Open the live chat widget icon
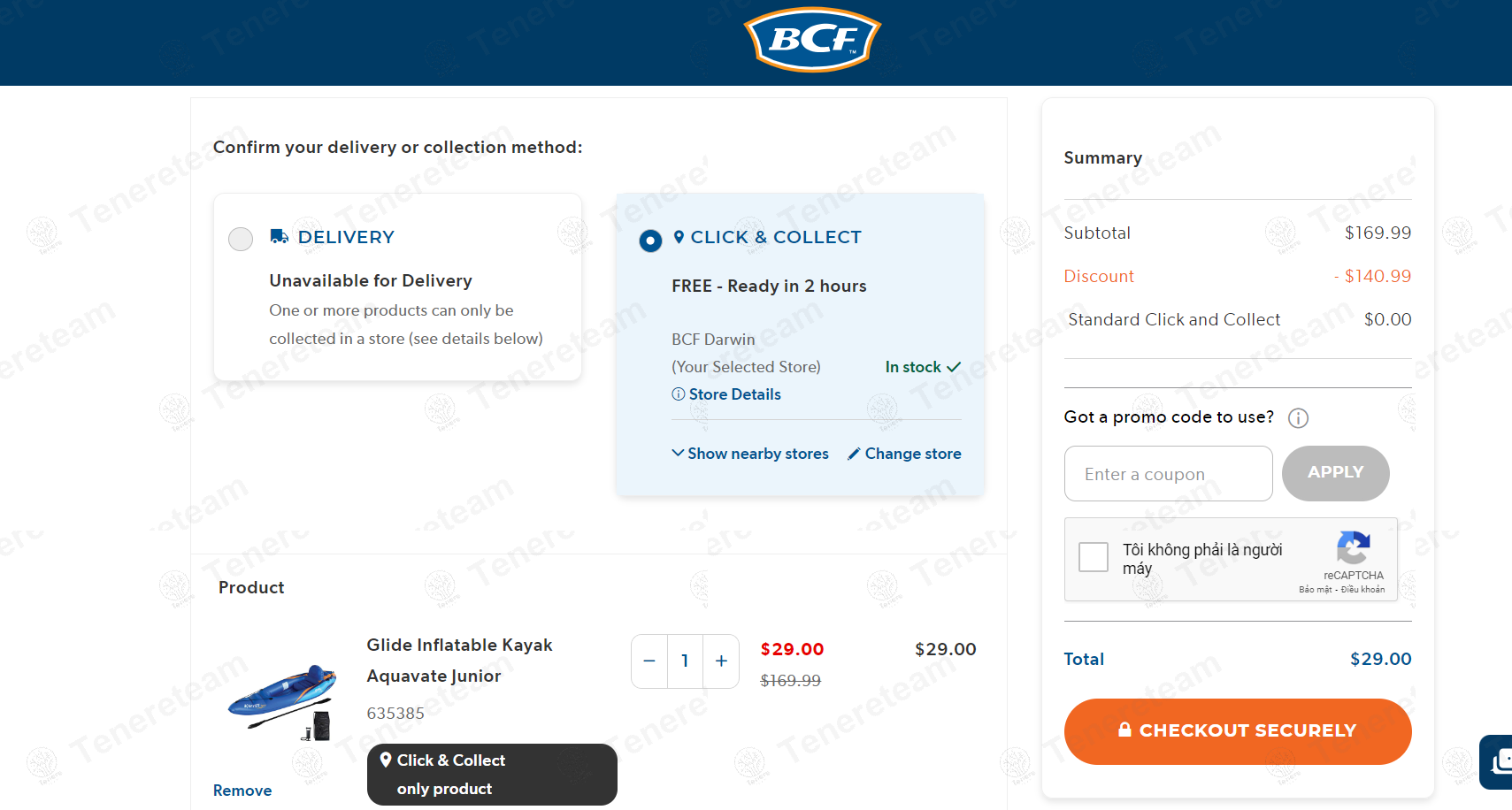 pyautogui.click(x=1499, y=761)
